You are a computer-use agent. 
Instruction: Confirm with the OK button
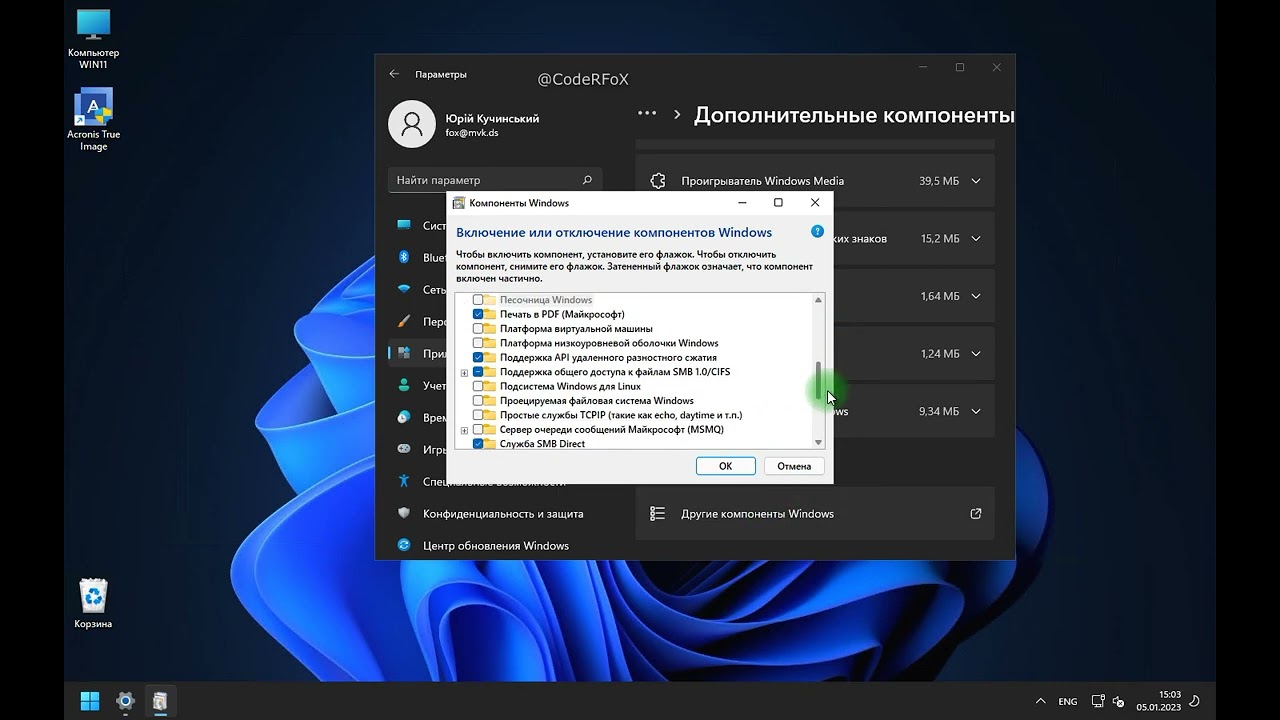click(x=726, y=466)
